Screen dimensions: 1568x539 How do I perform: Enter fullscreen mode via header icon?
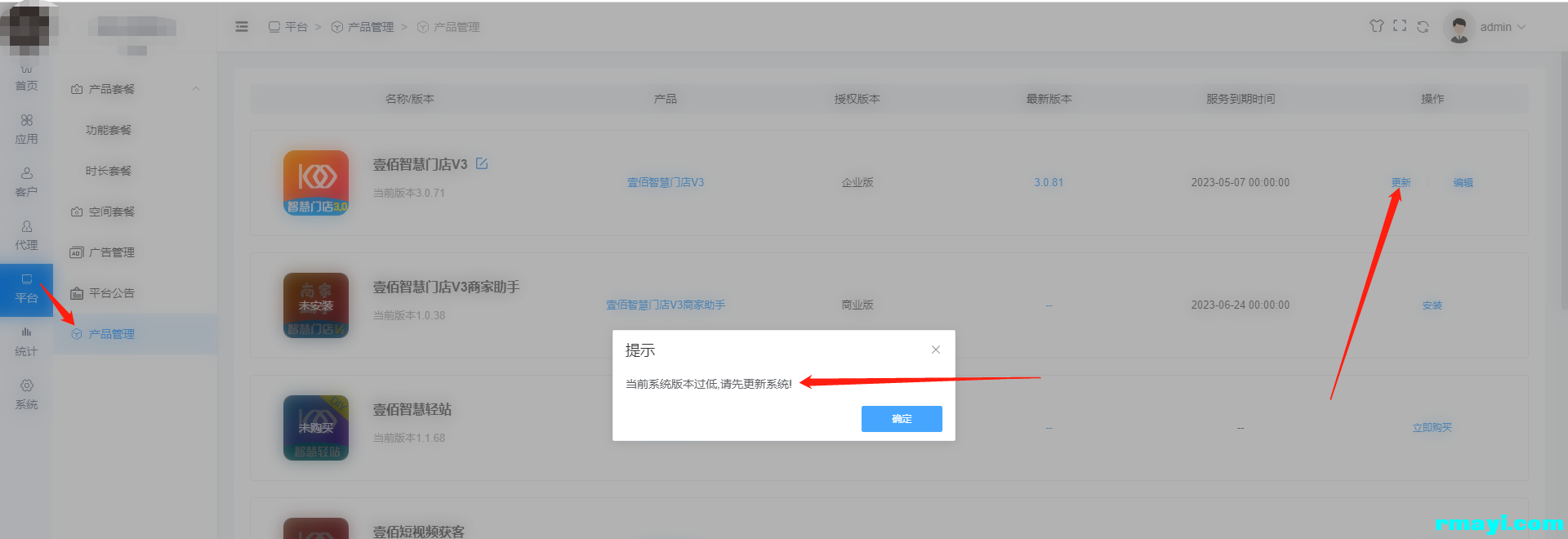point(1400,26)
